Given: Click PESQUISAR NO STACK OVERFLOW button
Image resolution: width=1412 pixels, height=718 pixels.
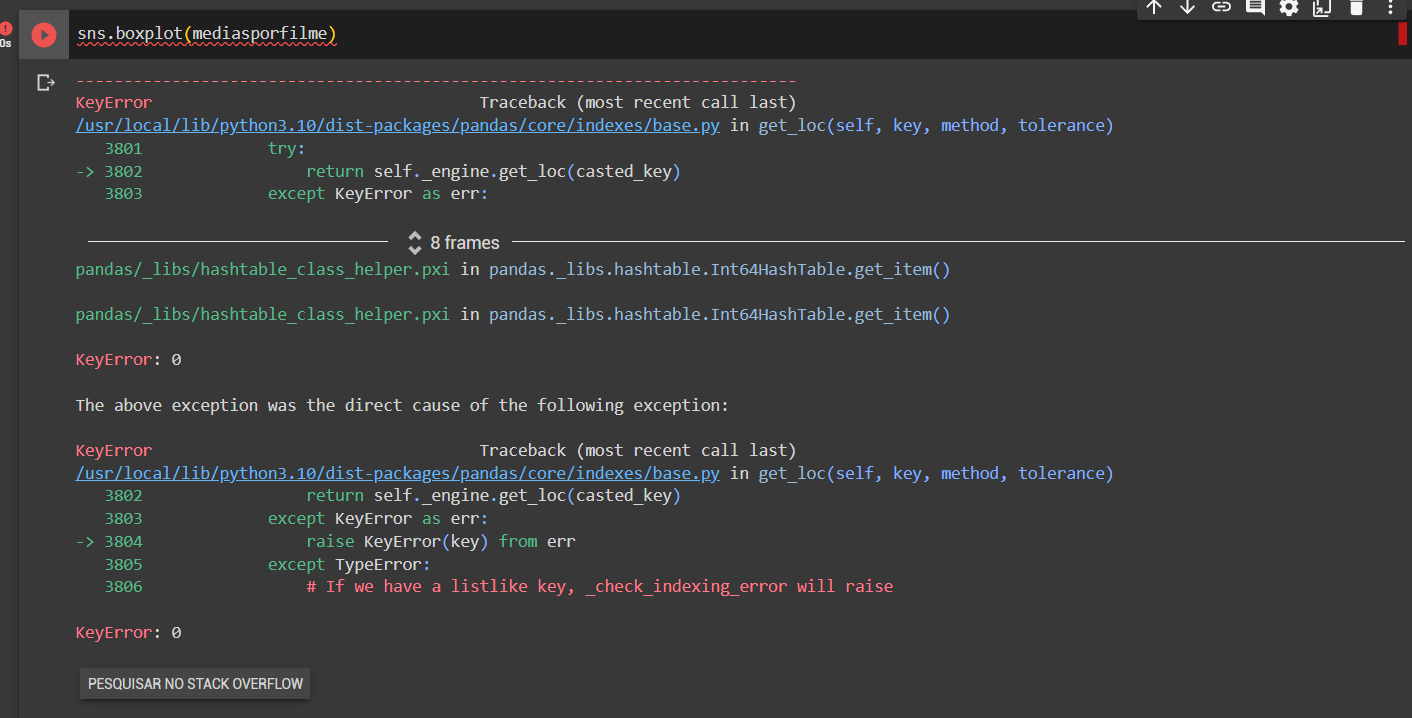Looking at the screenshot, I should [195, 684].
